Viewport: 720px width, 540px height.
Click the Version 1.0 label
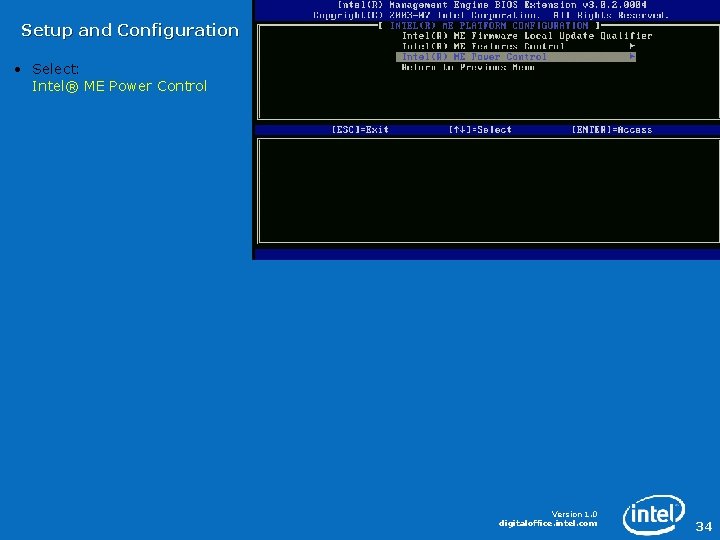tap(574, 514)
